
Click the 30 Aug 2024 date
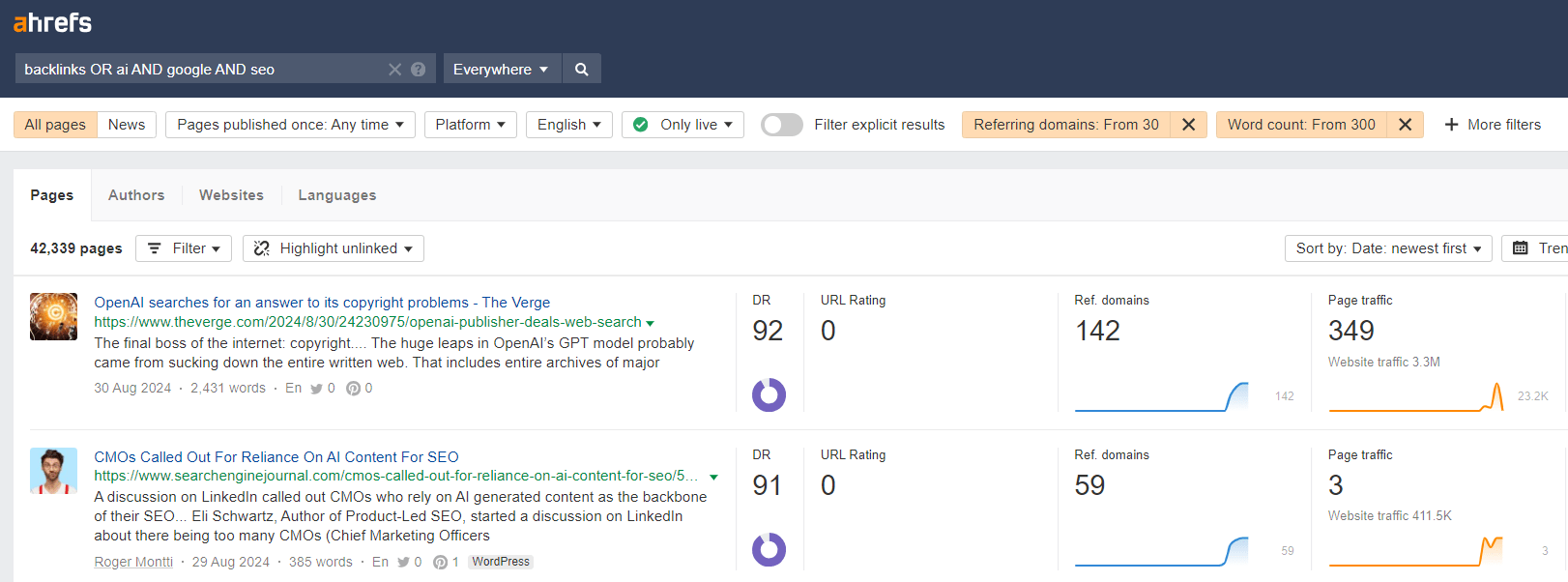pyautogui.click(x=132, y=389)
